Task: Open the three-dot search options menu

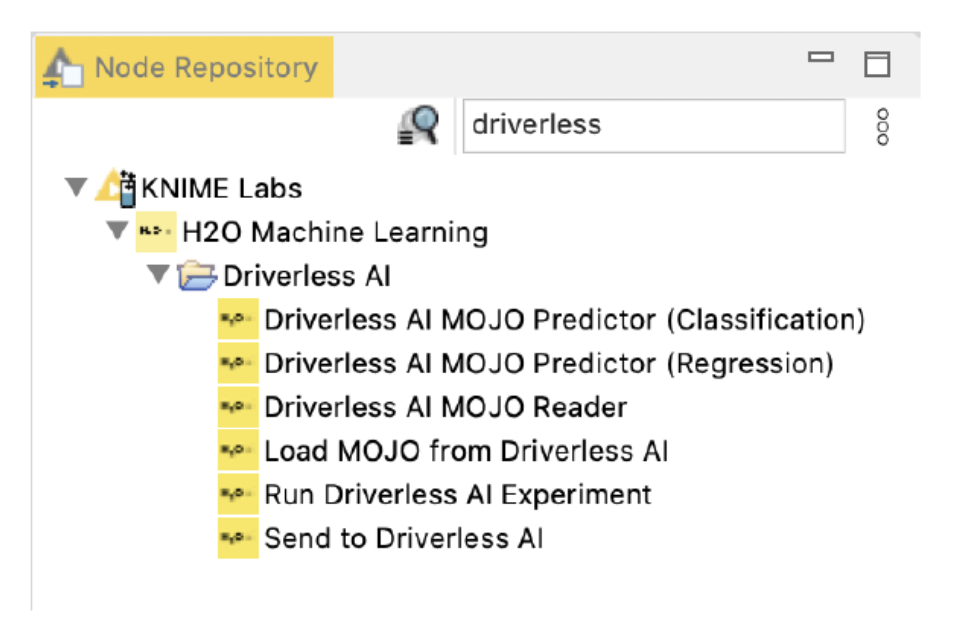Action: coord(881,126)
